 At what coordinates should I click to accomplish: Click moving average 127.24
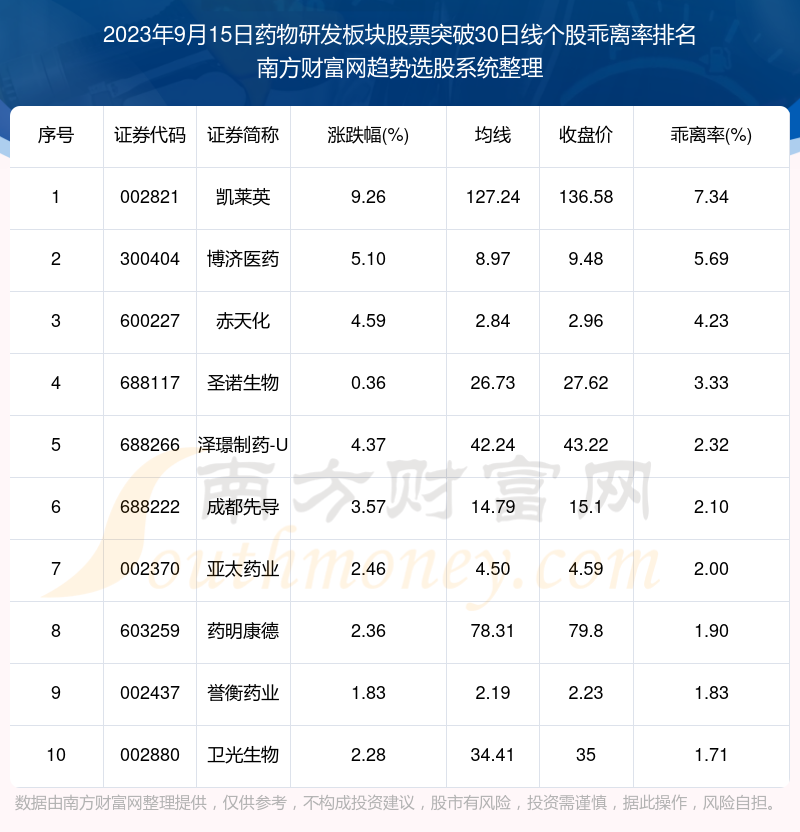tap(493, 197)
